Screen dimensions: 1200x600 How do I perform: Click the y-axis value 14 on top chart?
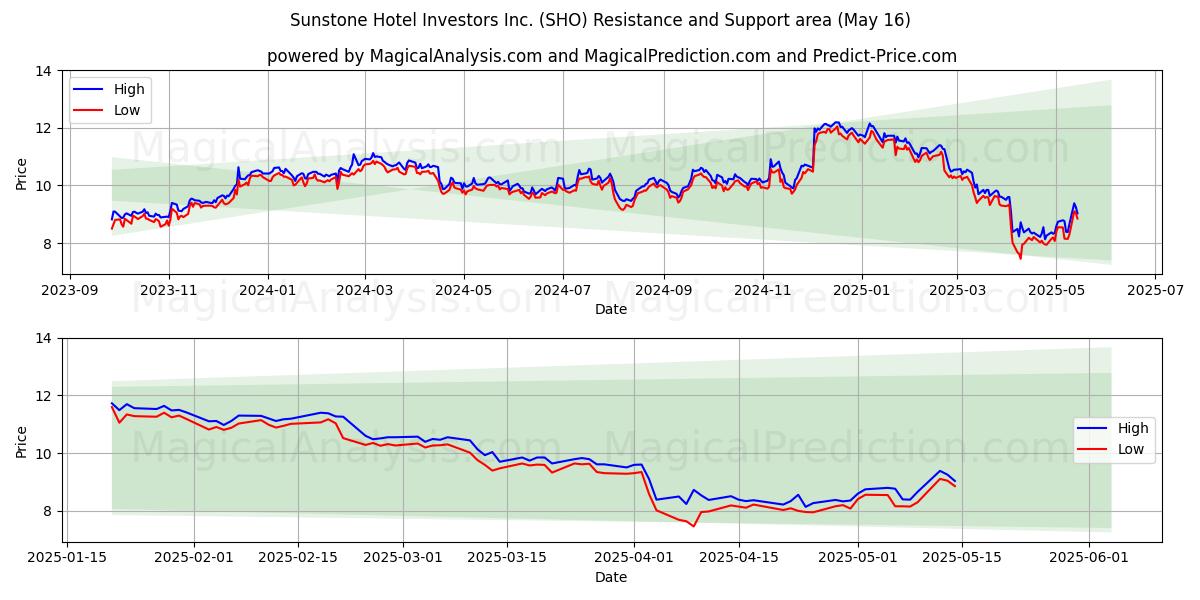pos(43,71)
